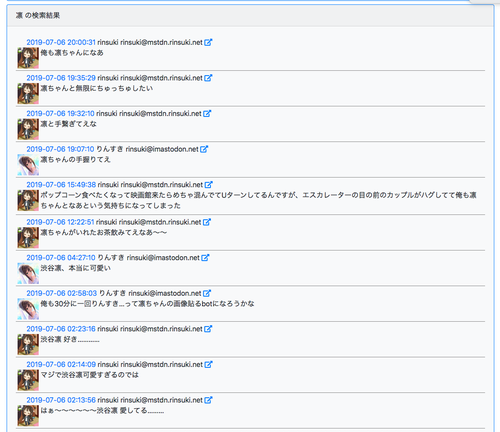Screen dimensions: 500x432
Task: Open external link icon for 04:27:10 post
Action: (x=205, y=258)
